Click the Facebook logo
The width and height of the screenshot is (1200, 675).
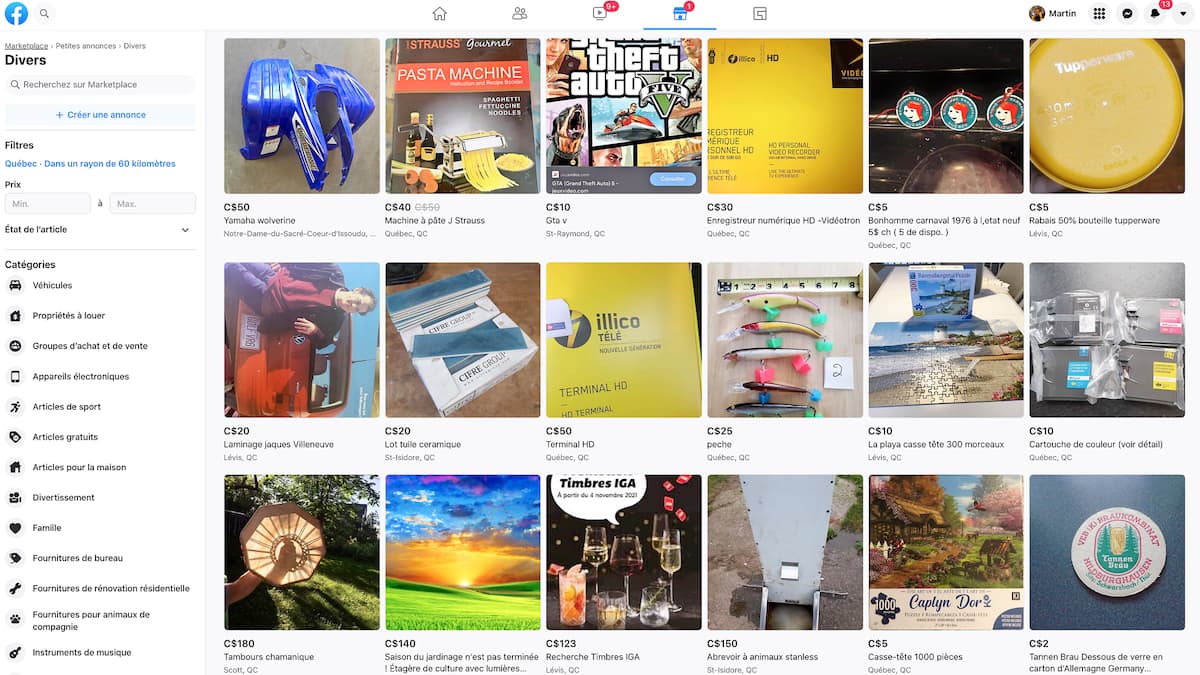coord(16,14)
